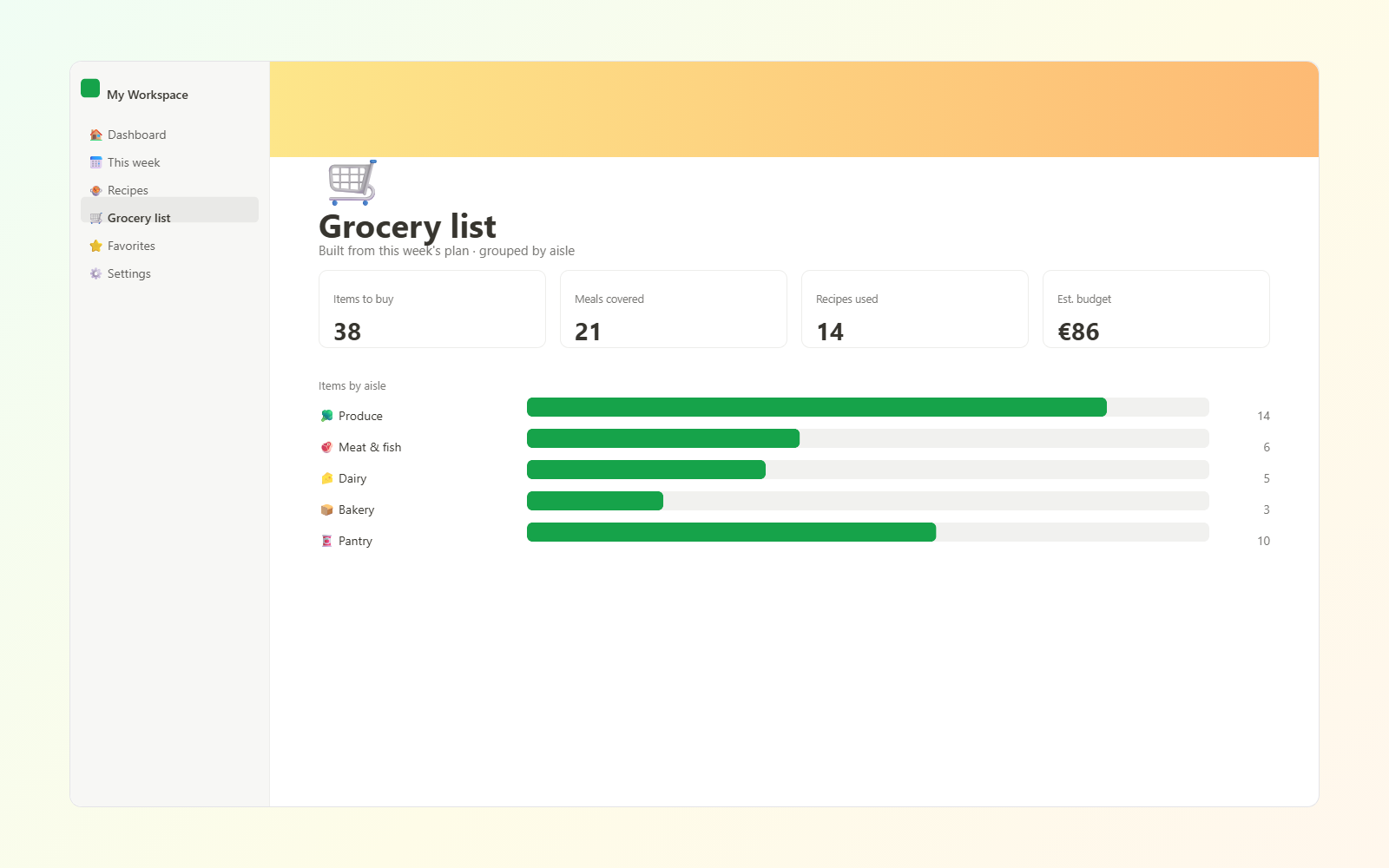The image size is (1389, 868).
Task: Click the Dairy count 5
Action: pyautogui.click(x=1267, y=478)
